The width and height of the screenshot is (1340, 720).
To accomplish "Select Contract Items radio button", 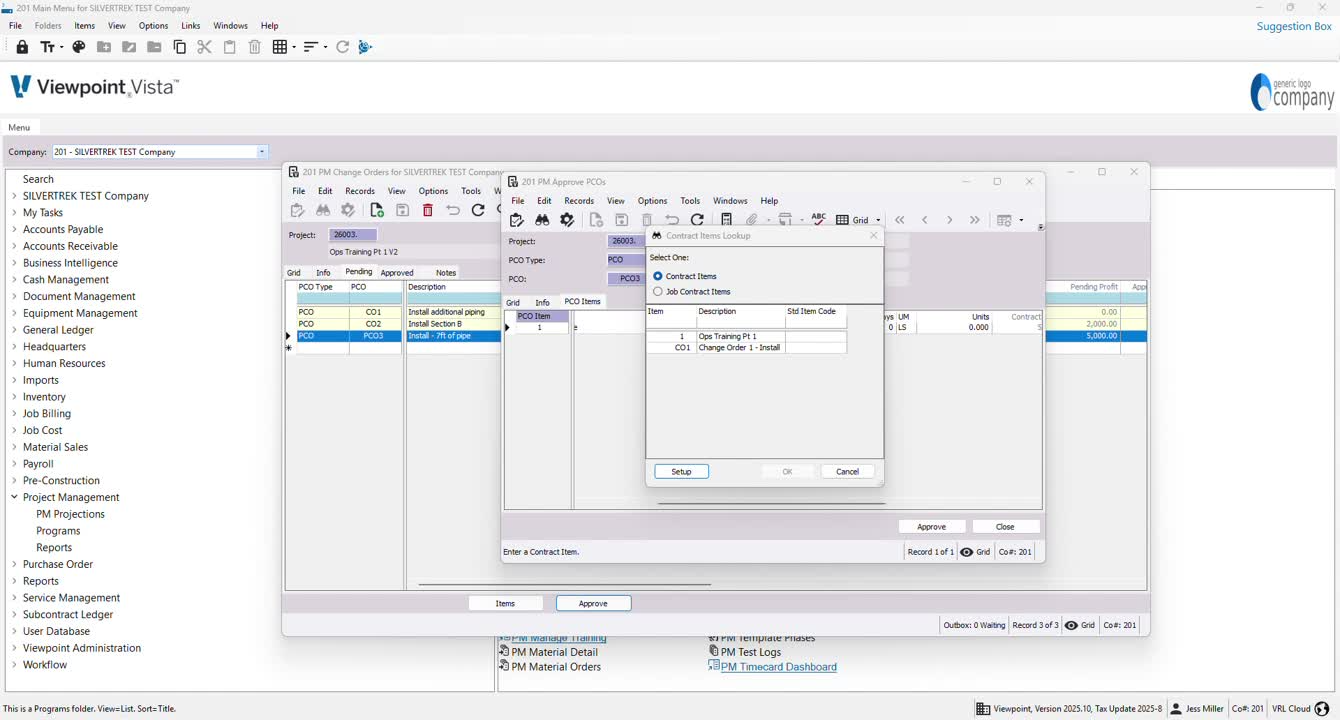I will (658, 276).
